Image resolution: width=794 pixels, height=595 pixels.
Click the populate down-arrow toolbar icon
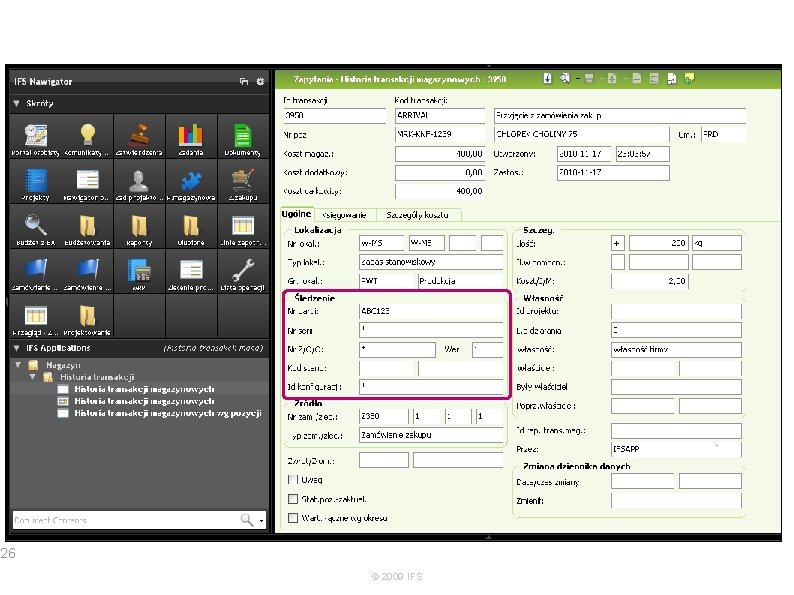point(547,78)
